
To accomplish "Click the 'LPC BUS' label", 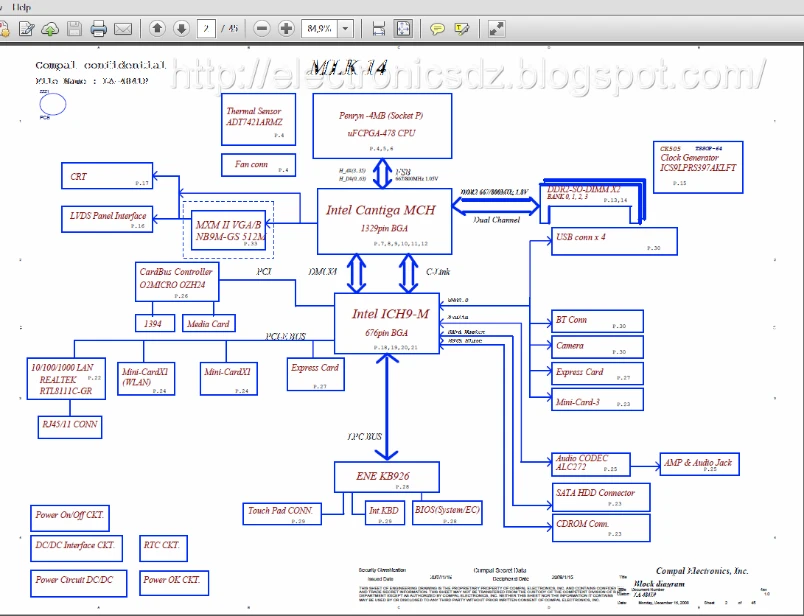I will (x=364, y=436).
